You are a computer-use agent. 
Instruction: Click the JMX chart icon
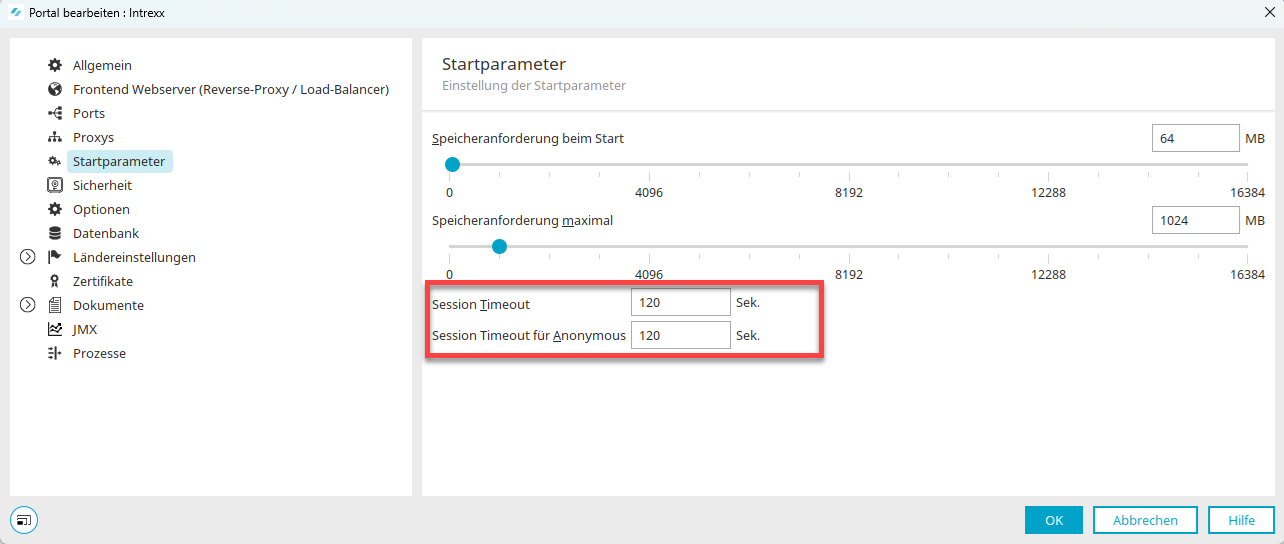[x=55, y=329]
